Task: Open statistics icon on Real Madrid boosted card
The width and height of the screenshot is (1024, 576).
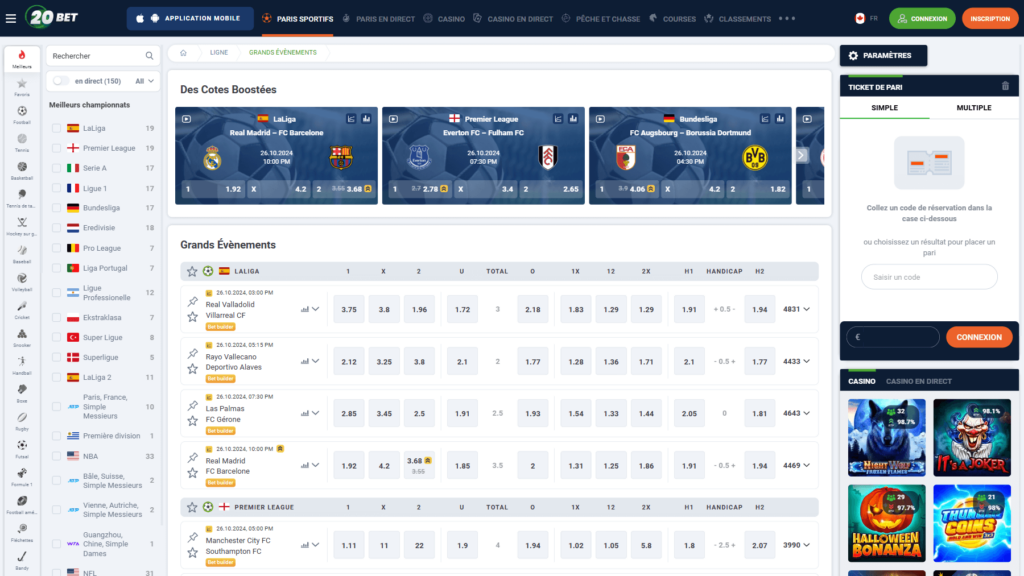Action: [366, 119]
